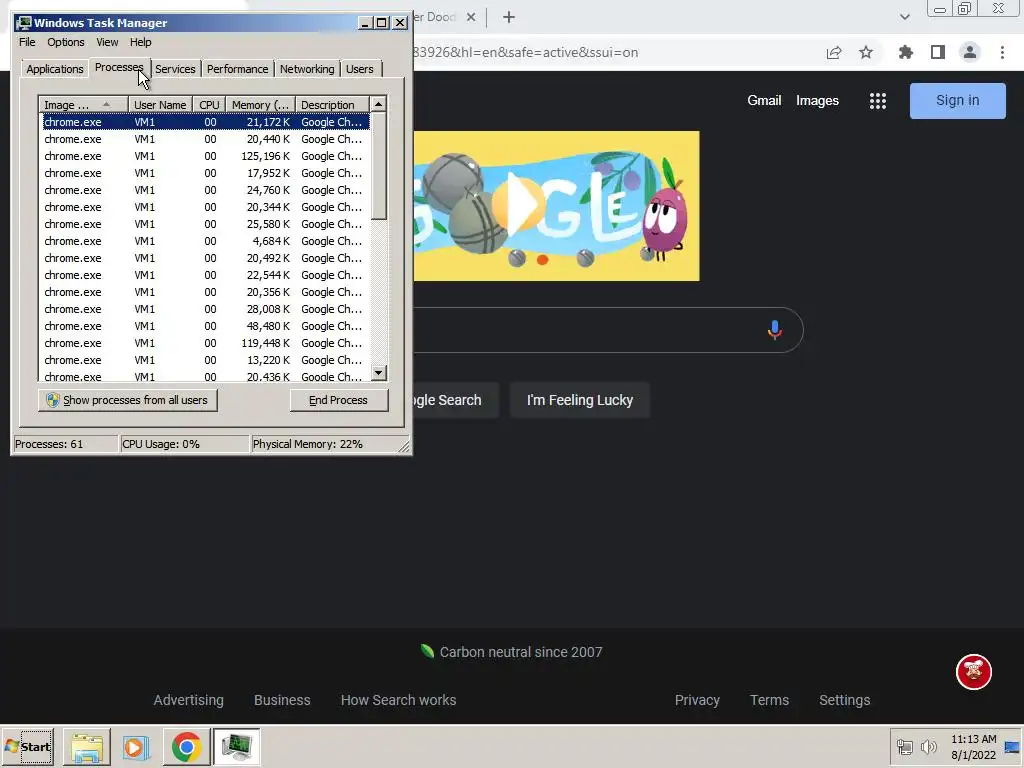Switch to the Performance tab
Image resolution: width=1024 pixels, height=768 pixels.
(238, 69)
